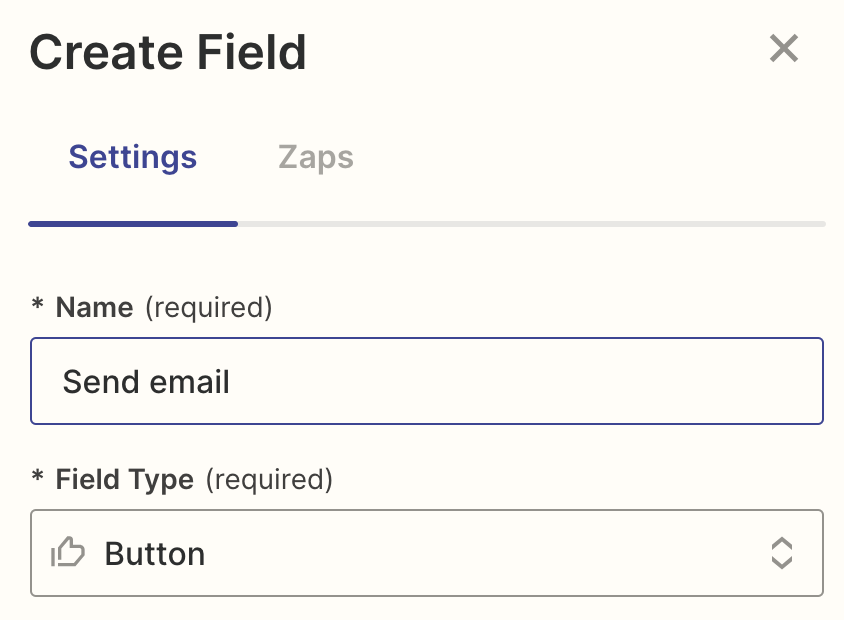Click "(required)" next to Field Type label
Screen dimensions: 844x620
pyautogui.click(x=268, y=479)
